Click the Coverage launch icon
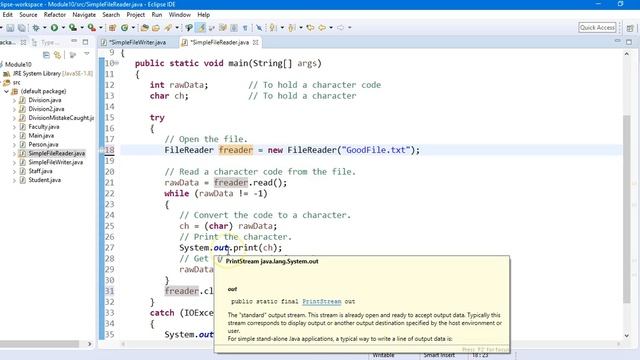The height and width of the screenshot is (360, 640). pos(73,28)
